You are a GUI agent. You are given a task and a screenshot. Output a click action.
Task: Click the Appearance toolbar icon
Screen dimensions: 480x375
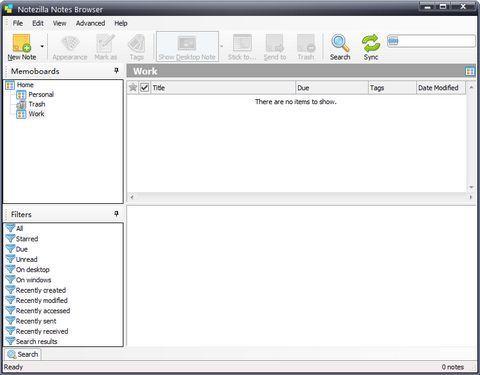pyautogui.click(x=70, y=47)
